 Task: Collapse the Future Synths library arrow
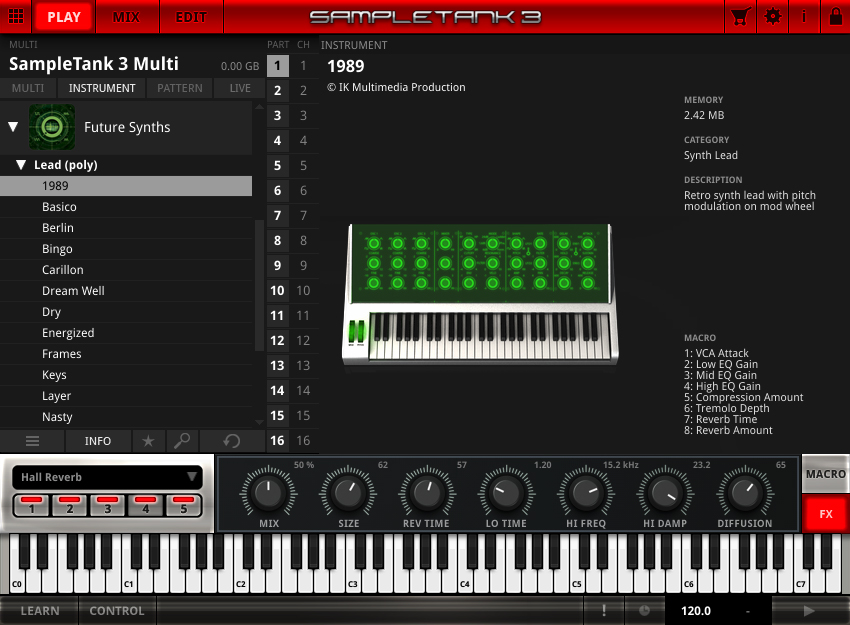14,127
